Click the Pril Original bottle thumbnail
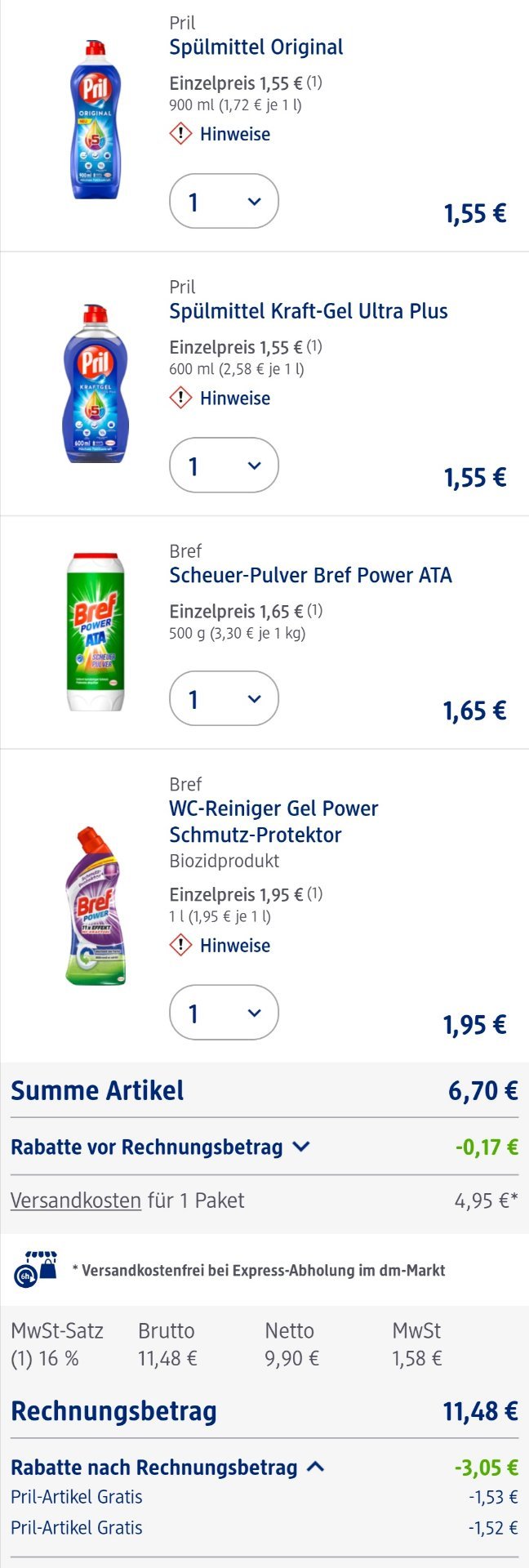 click(96, 119)
